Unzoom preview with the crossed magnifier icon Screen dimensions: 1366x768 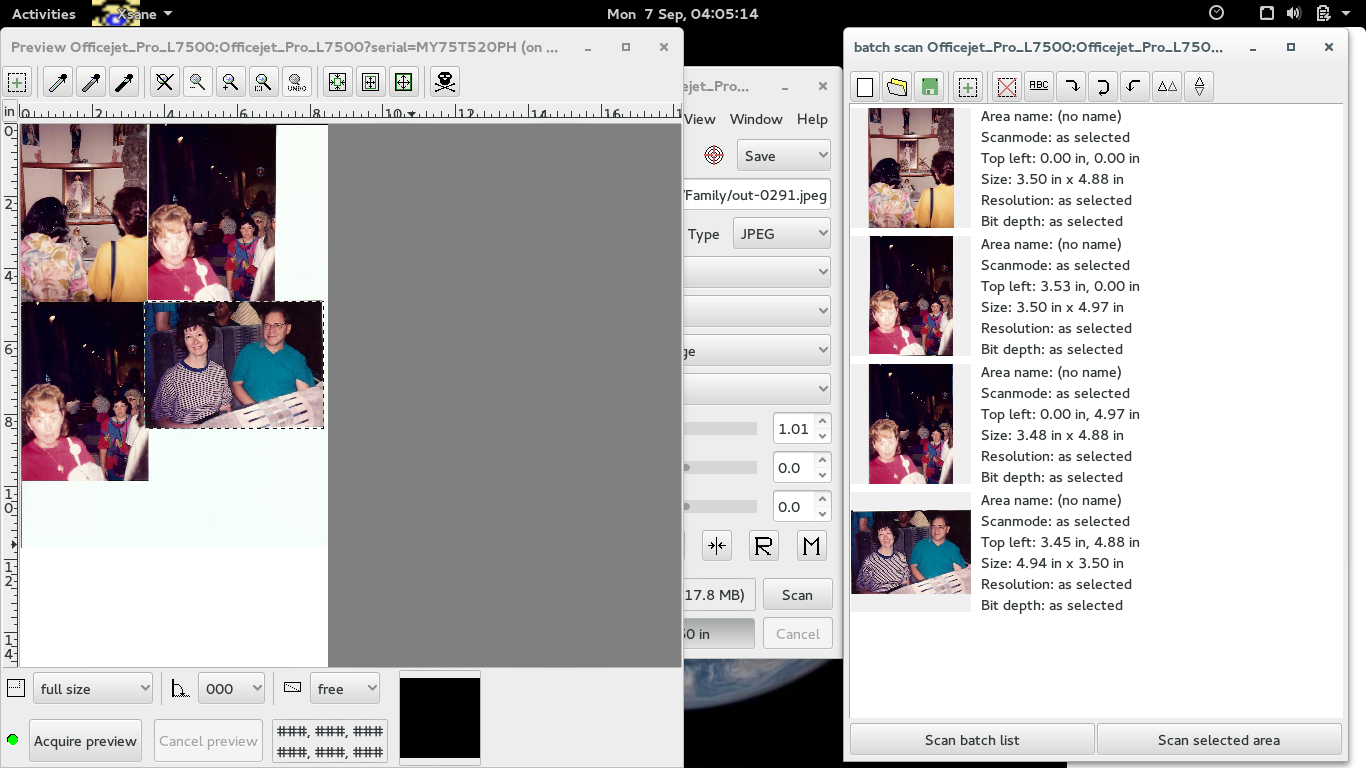pos(164,82)
